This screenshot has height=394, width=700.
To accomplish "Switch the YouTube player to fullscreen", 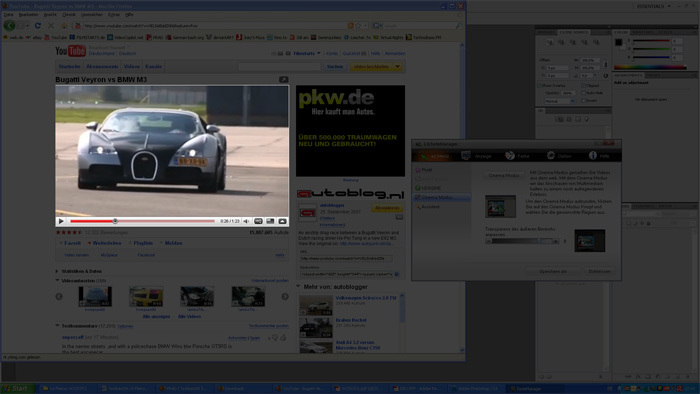I will [x=282, y=221].
